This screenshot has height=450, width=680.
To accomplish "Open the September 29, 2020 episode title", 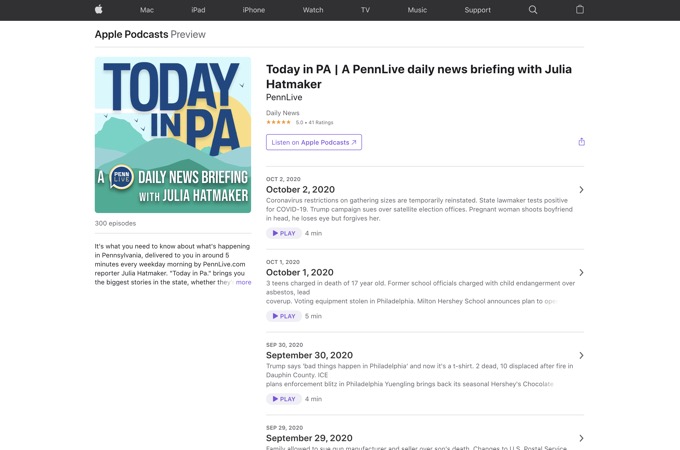I will [309, 438].
